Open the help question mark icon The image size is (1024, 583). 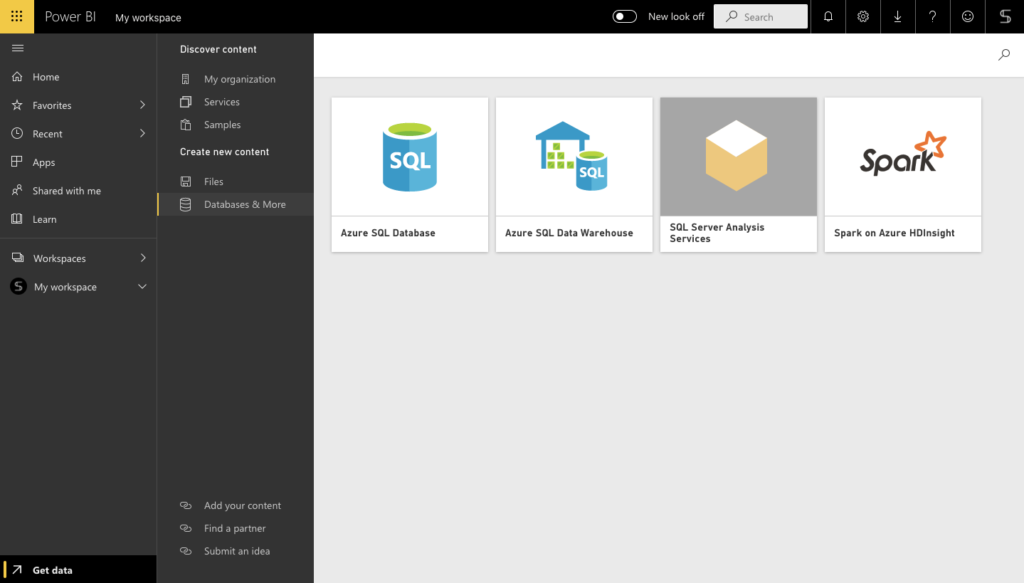[x=933, y=17]
